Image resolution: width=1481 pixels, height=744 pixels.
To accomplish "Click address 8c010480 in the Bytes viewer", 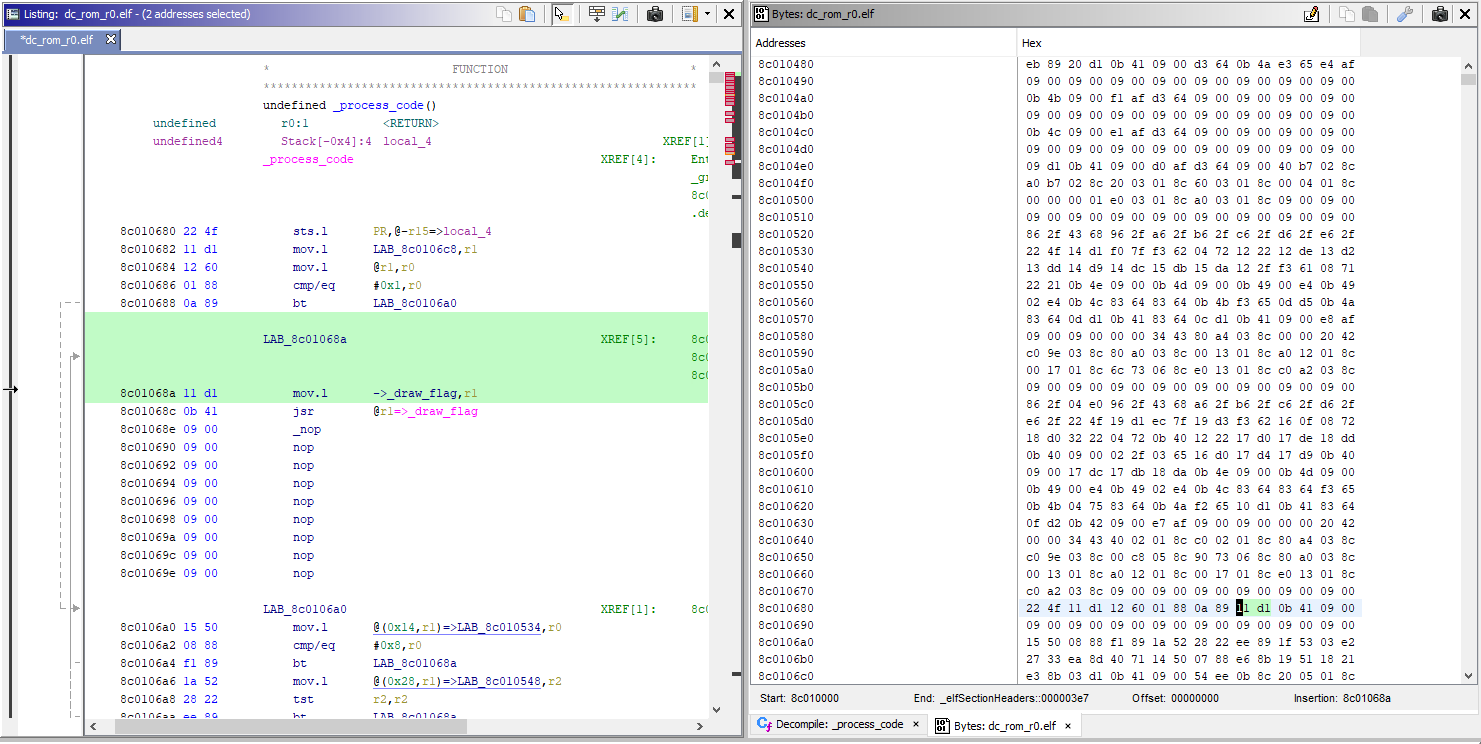I will click(786, 64).
